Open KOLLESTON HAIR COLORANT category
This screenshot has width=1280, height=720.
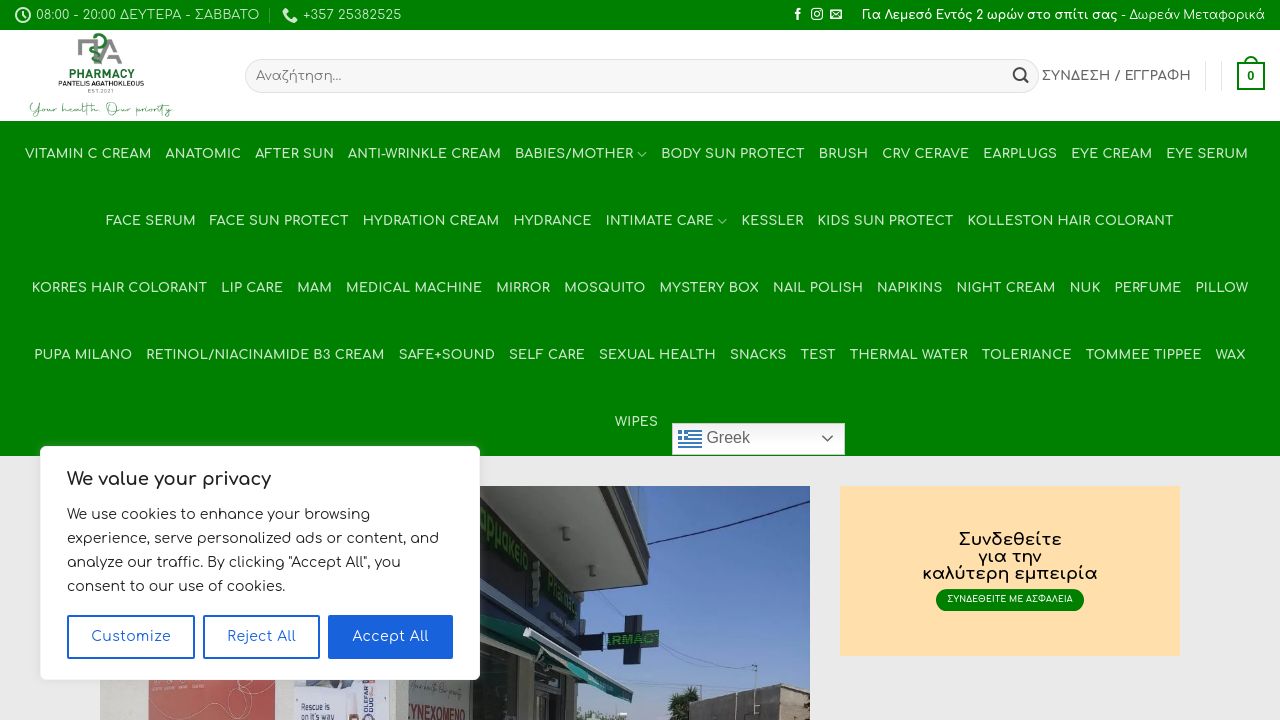point(1070,221)
